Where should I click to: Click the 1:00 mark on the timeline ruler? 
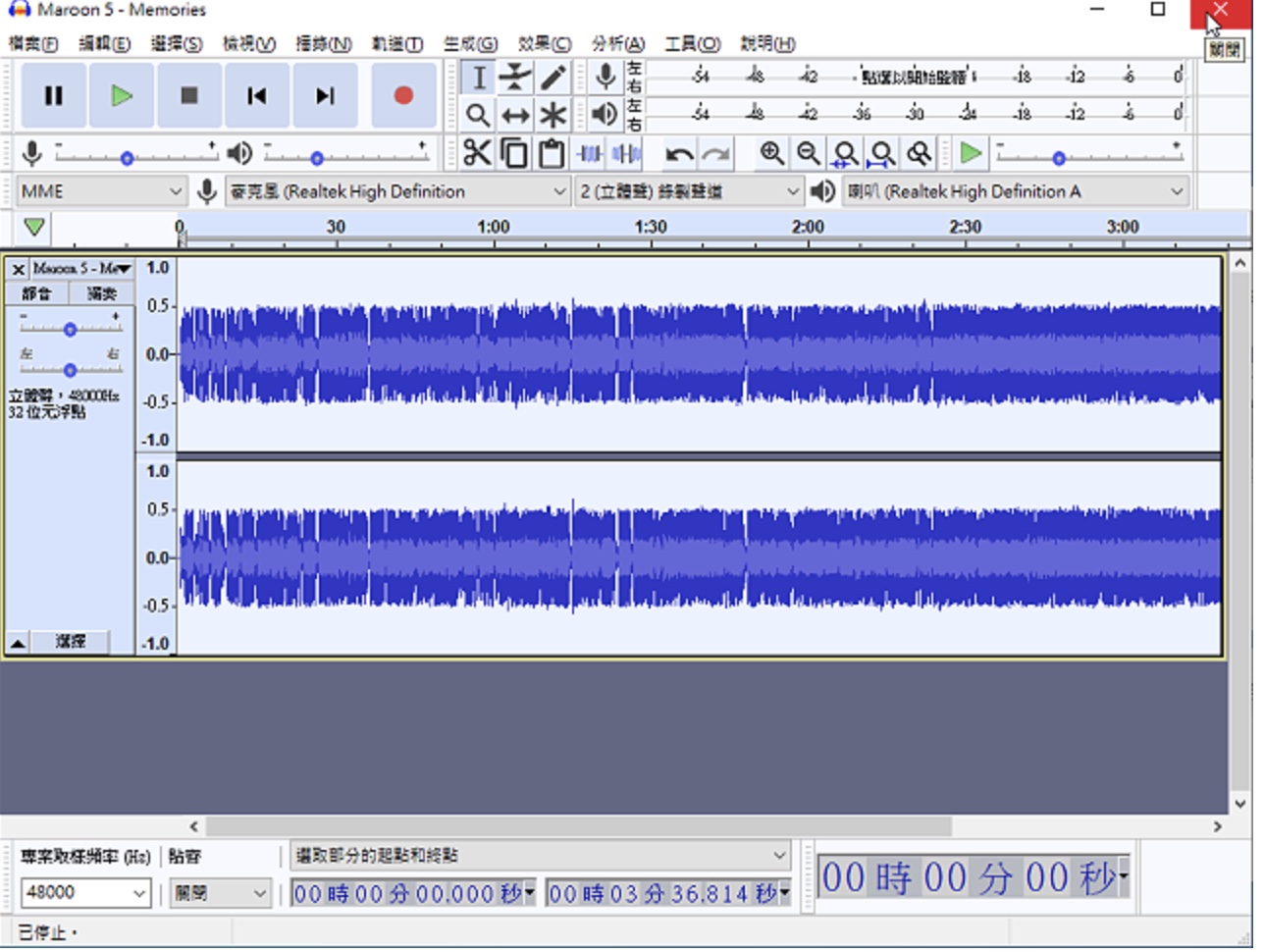coord(494,228)
